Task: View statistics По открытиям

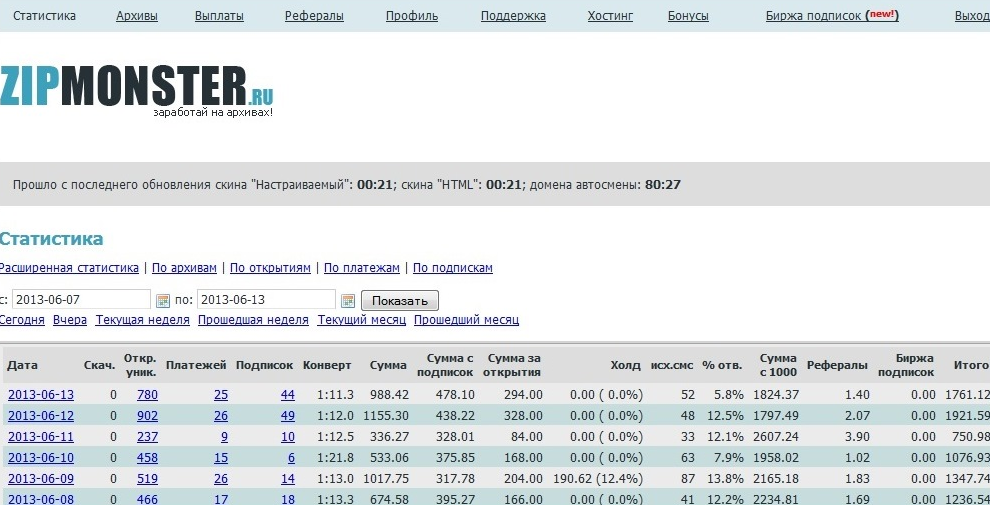Action: click(270, 268)
